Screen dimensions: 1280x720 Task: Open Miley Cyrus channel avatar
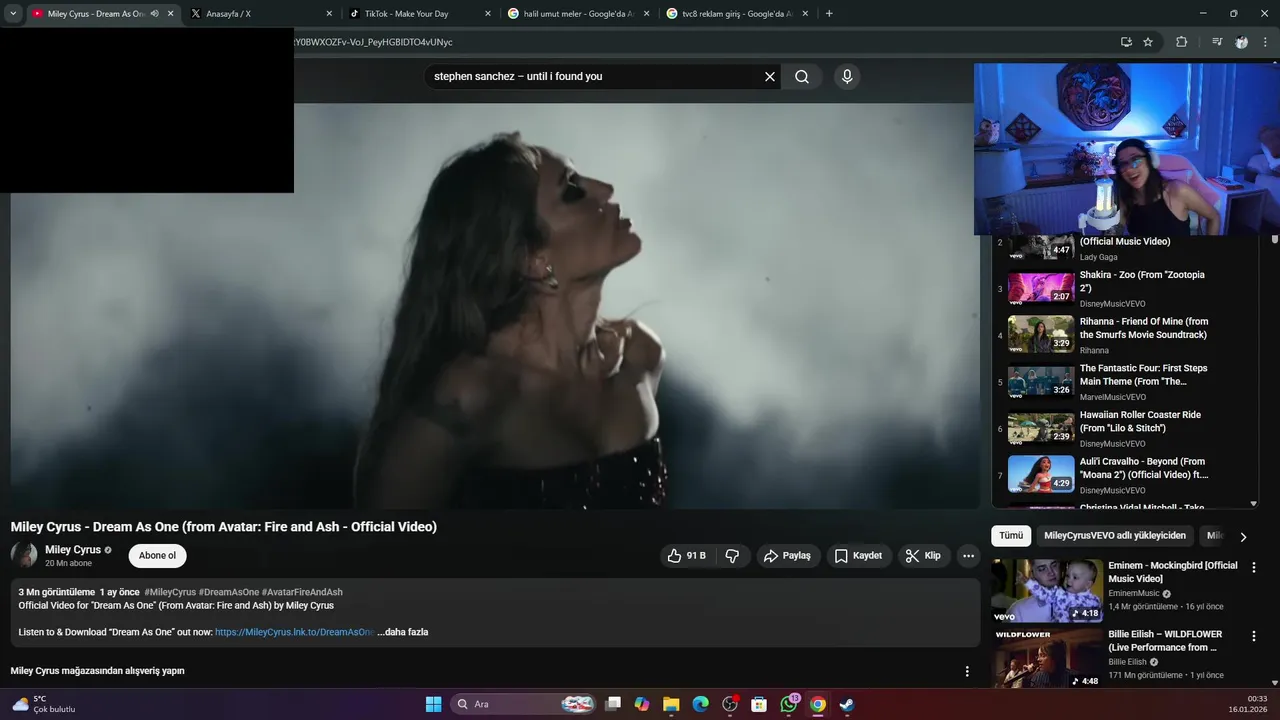pos(24,555)
